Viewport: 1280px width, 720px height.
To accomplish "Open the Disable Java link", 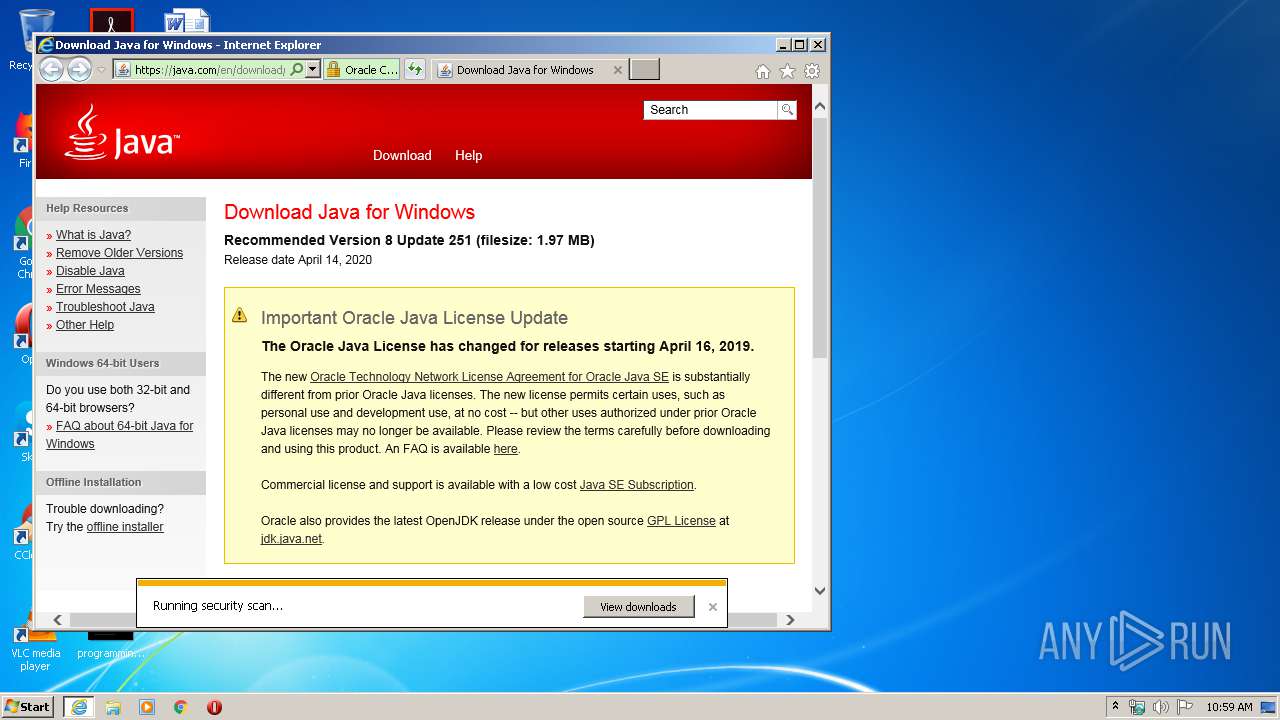I will [90, 271].
